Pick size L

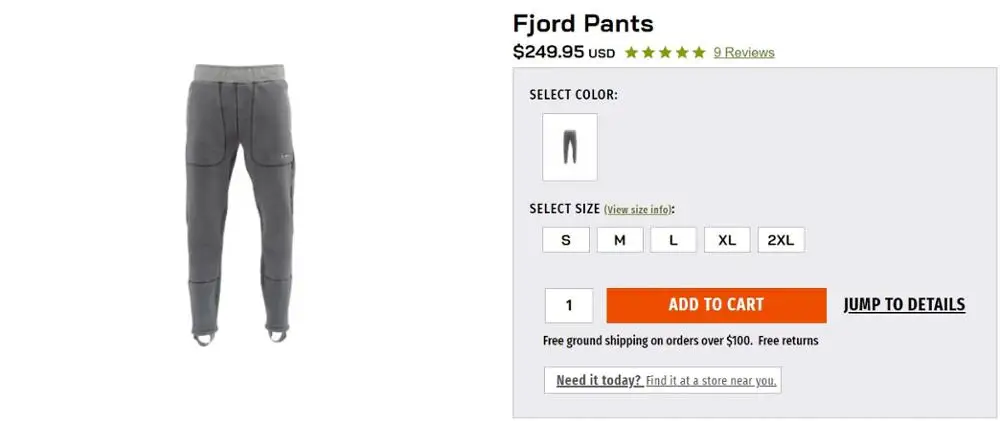(674, 240)
